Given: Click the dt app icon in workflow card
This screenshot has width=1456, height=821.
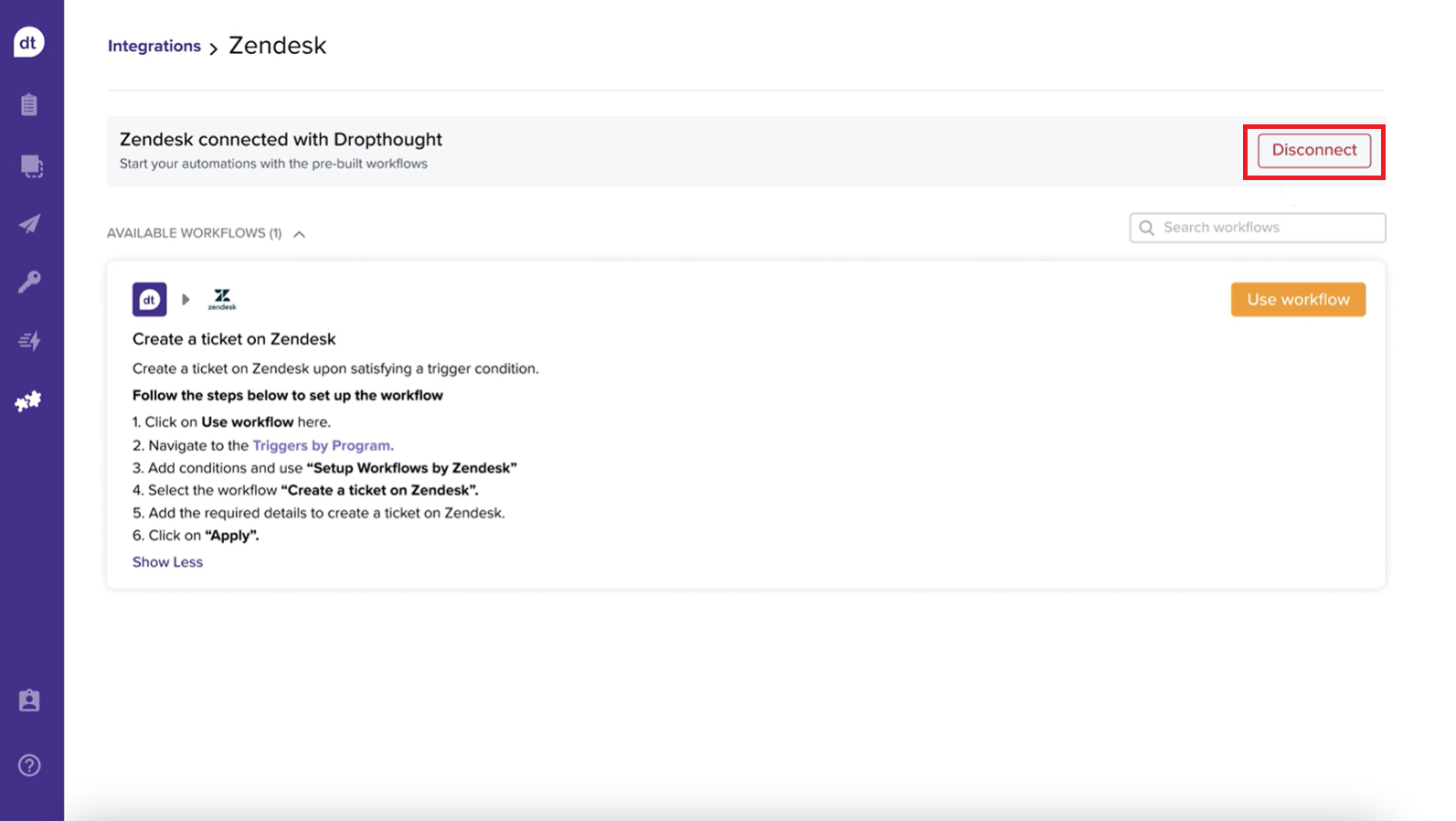Looking at the screenshot, I should coord(149,300).
